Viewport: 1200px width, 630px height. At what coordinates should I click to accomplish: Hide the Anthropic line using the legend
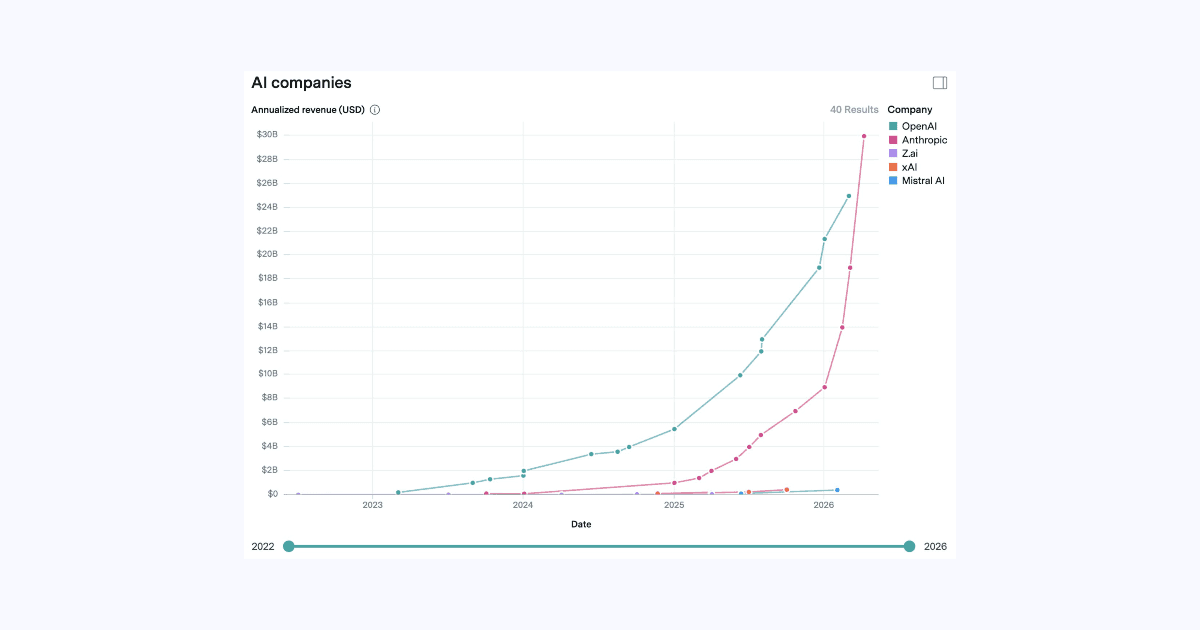(x=922, y=140)
